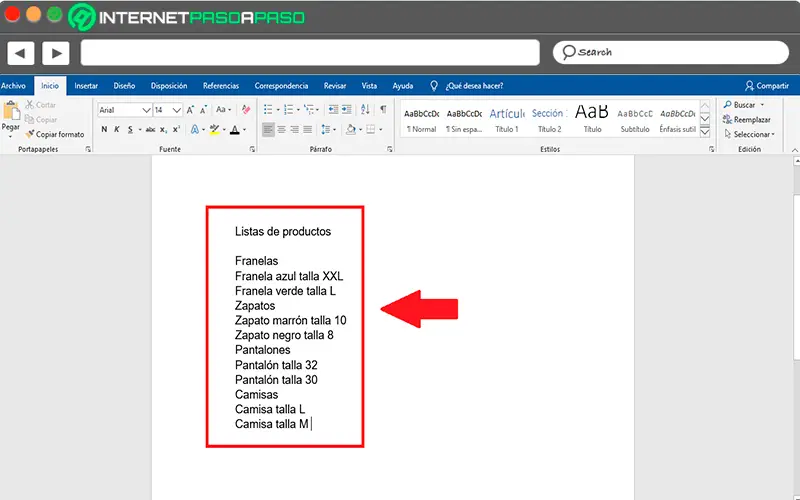Center align the paragraph text

tap(281, 130)
